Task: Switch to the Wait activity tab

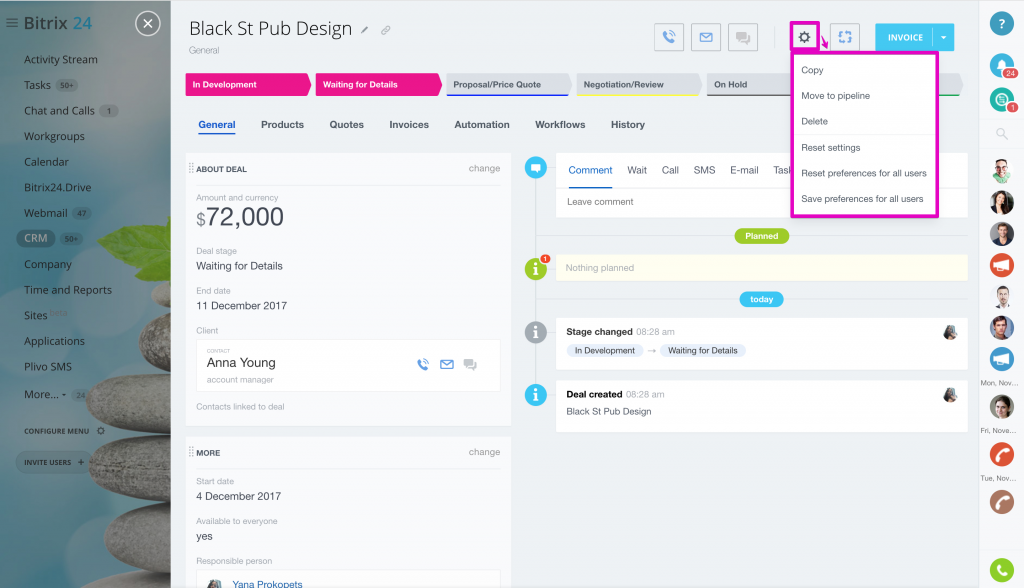Action: [637, 170]
